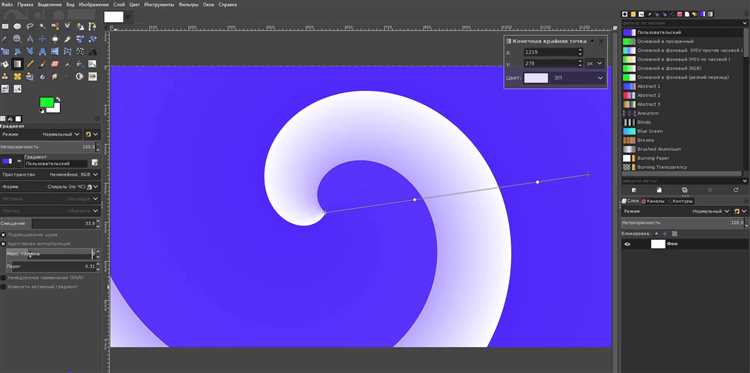Select the Paths tool
Image resolution: width=750 pixels, height=373 pixels.
[92, 26]
